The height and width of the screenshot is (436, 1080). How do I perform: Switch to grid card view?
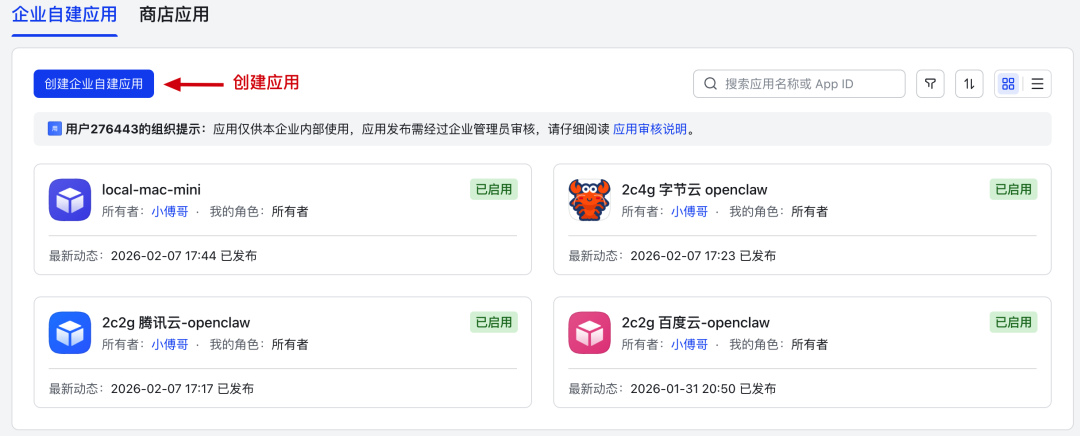click(1008, 84)
